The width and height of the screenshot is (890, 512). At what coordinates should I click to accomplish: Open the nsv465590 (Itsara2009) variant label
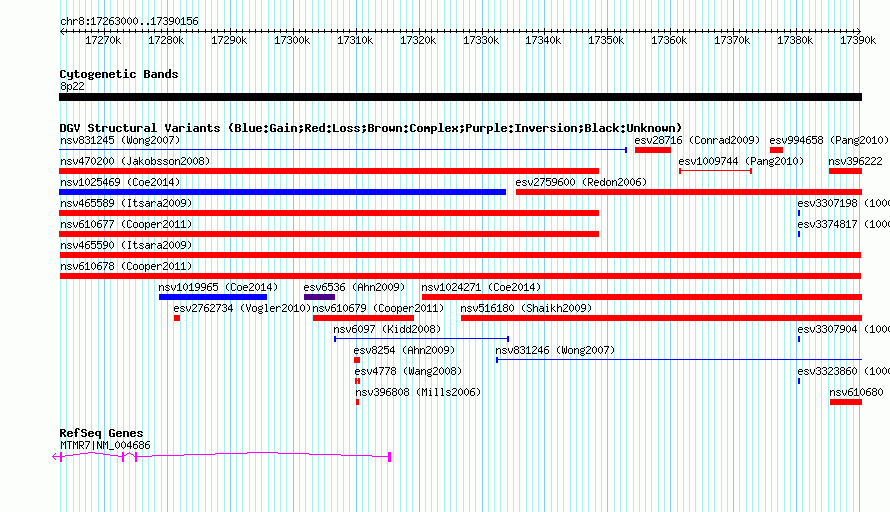[x=126, y=245]
